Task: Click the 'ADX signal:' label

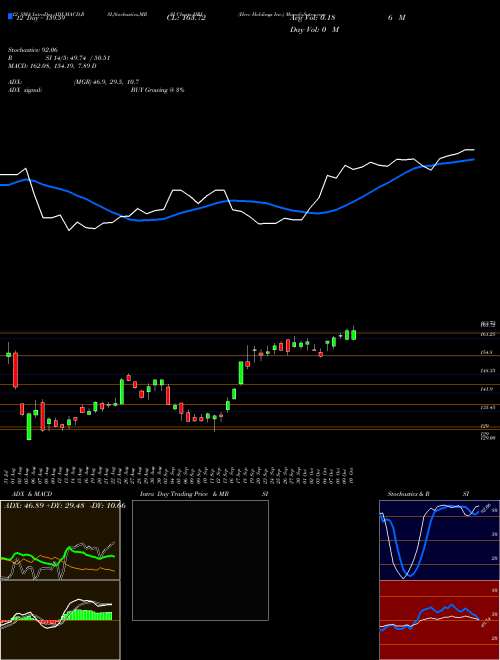Action: pos(25,90)
